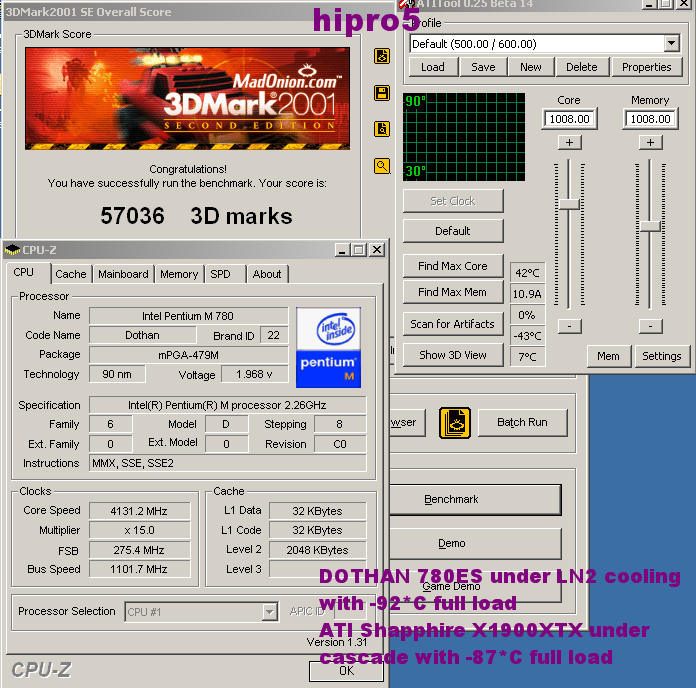The image size is (696, 688).
Task: Click the CPU-Z chip icon in title bar
Action: 12,250
